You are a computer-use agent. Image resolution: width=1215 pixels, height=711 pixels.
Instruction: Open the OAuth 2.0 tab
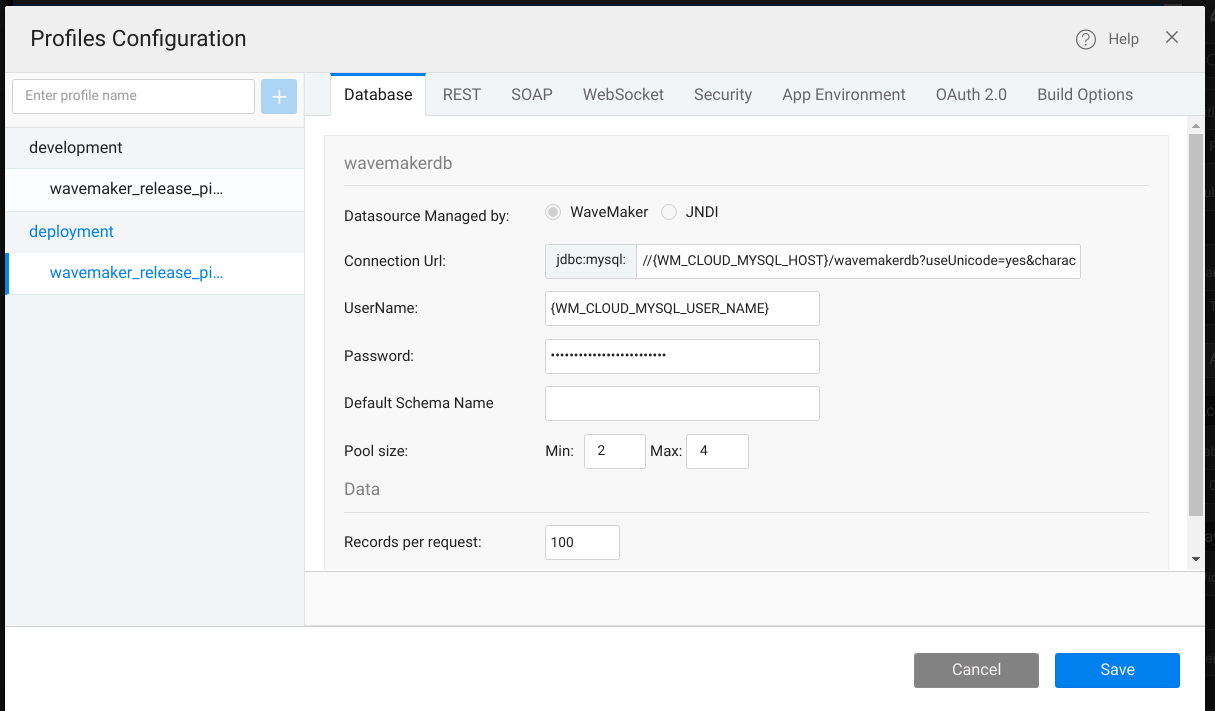point(971,95)
